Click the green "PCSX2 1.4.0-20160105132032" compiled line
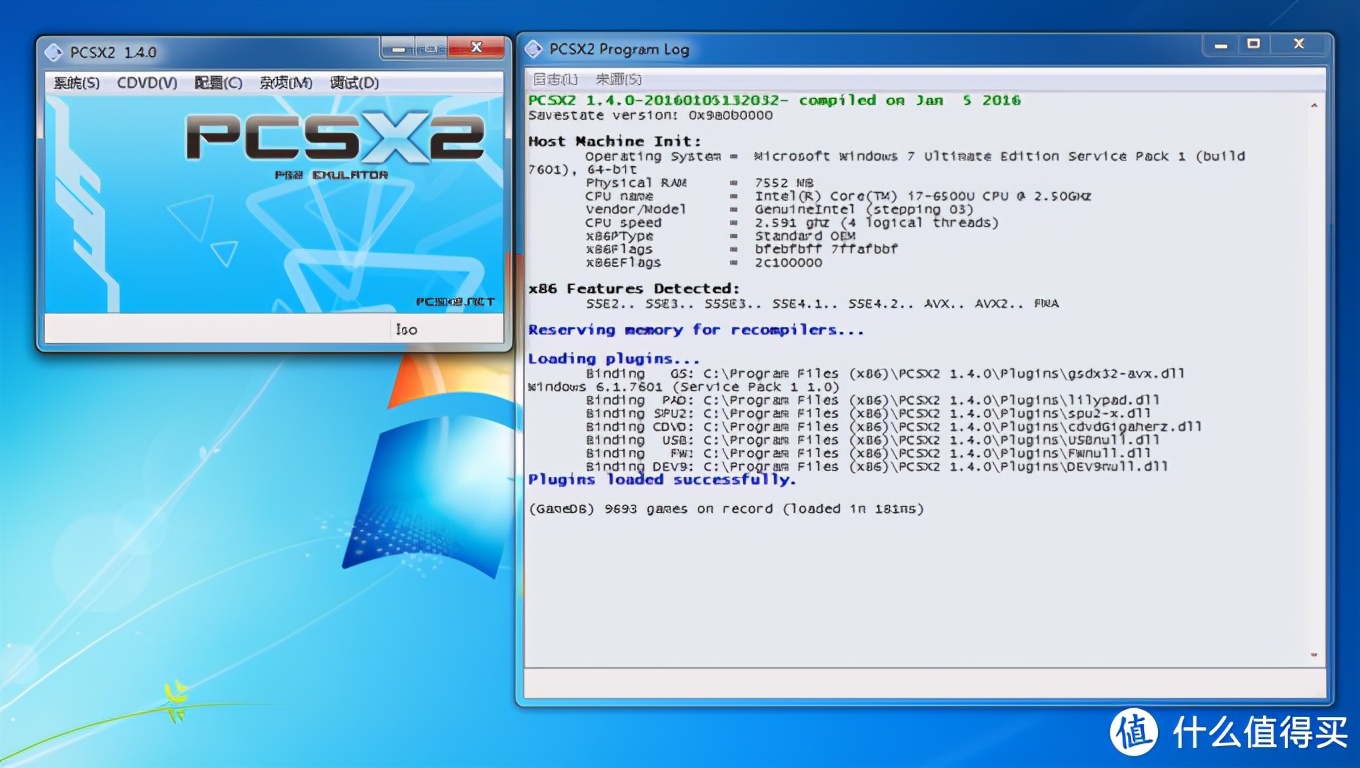Screen dimensions: 1360x768 [x=774, y=100]
